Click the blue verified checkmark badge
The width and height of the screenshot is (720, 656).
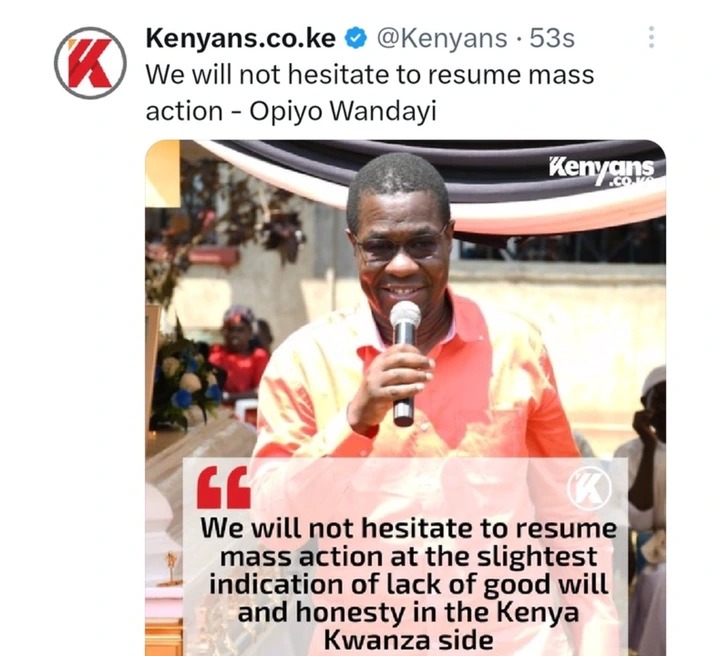point(356,39)
